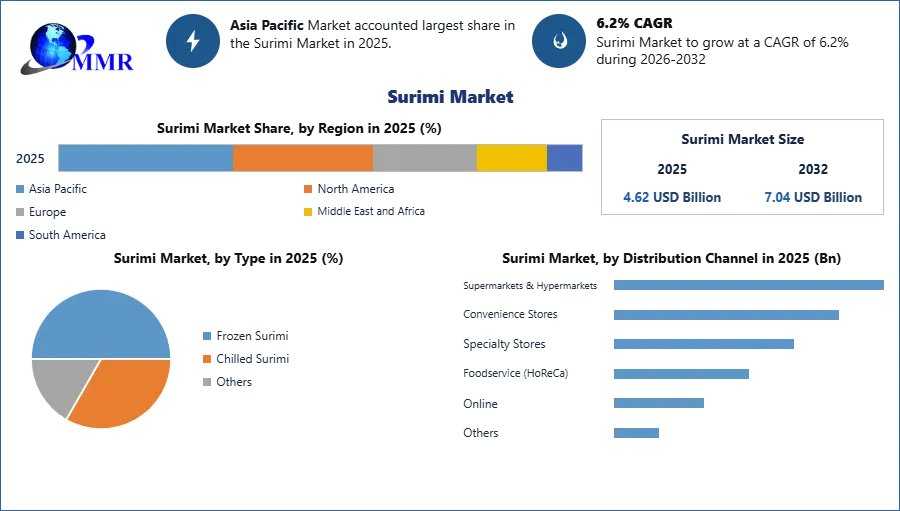Click the "South America" legend label
The width and height of the screenshot is (900, 511).
67,235
